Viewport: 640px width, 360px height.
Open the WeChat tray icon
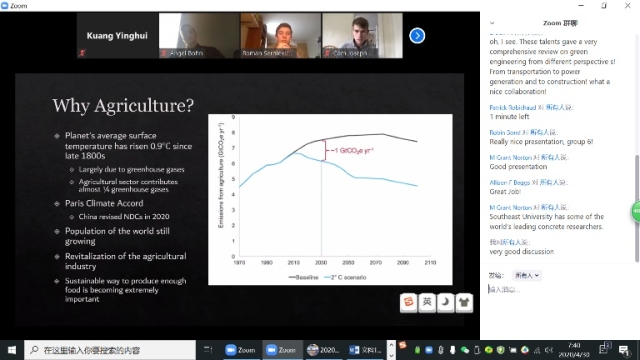coord(464,350)
